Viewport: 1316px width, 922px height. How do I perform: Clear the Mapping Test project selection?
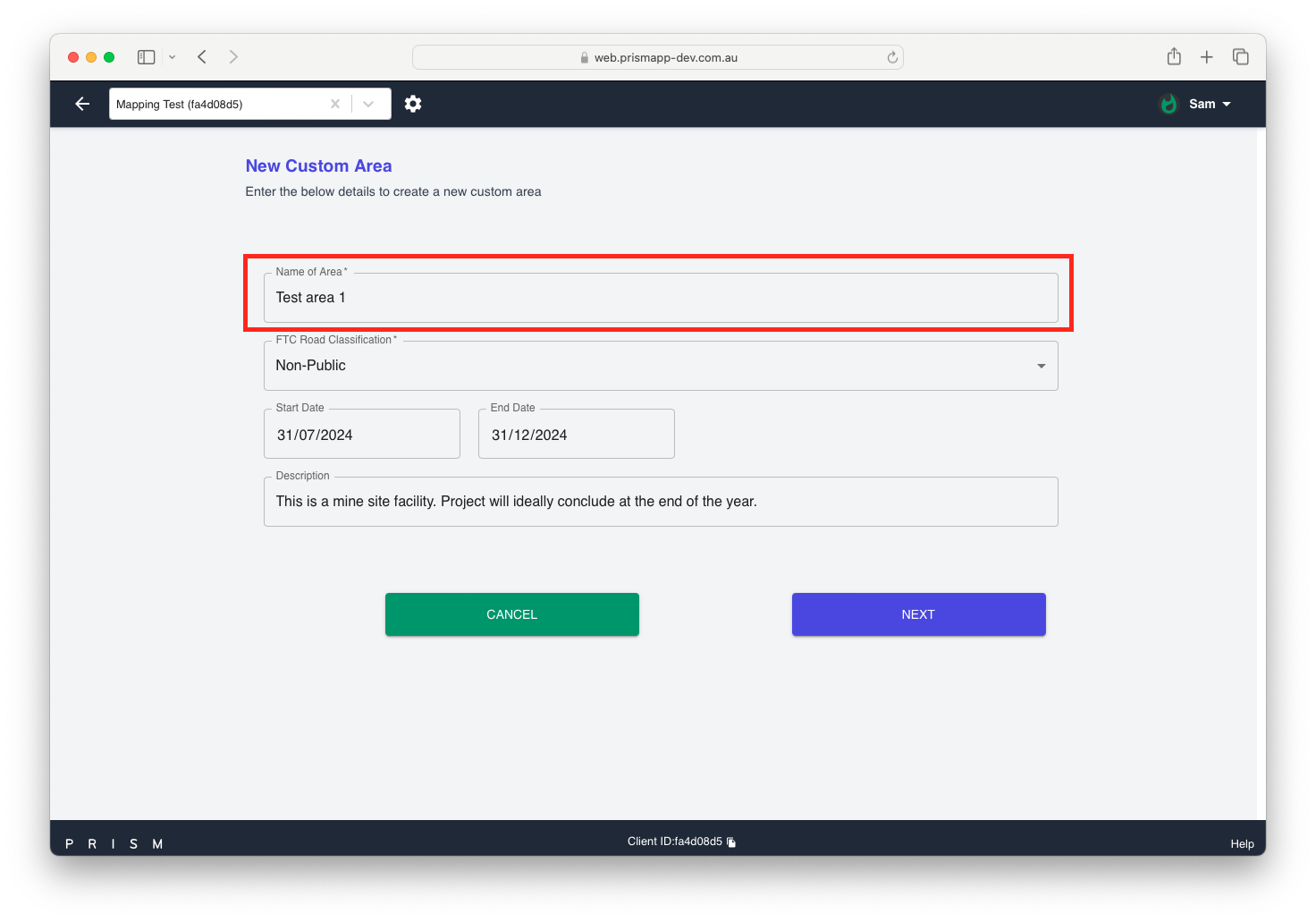pos(335,104)
